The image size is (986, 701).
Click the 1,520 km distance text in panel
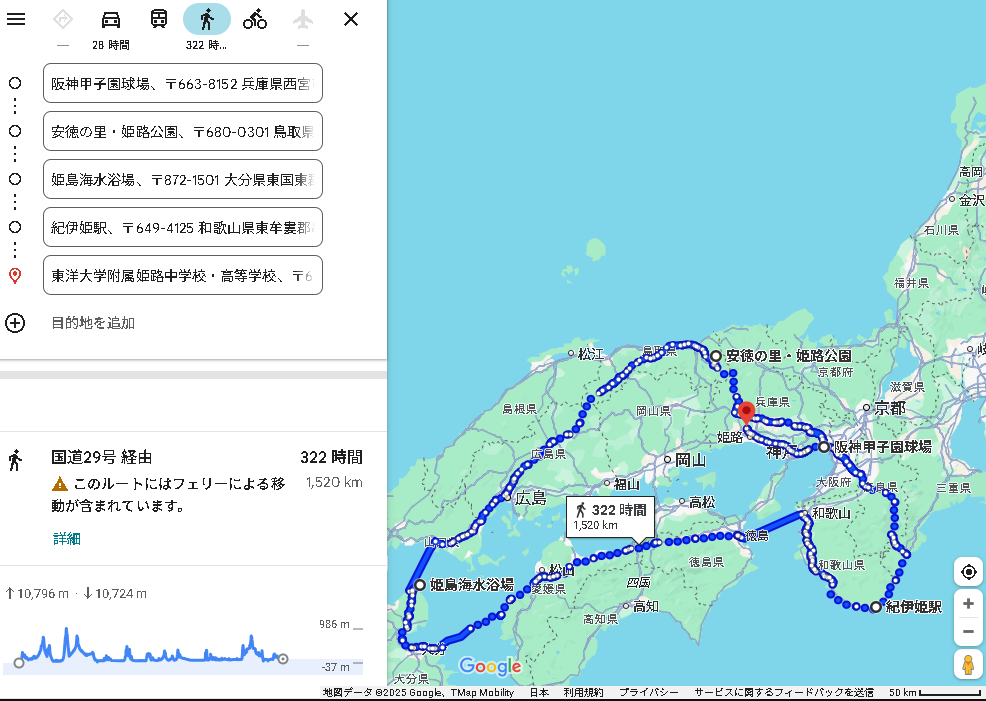[334, 482]
